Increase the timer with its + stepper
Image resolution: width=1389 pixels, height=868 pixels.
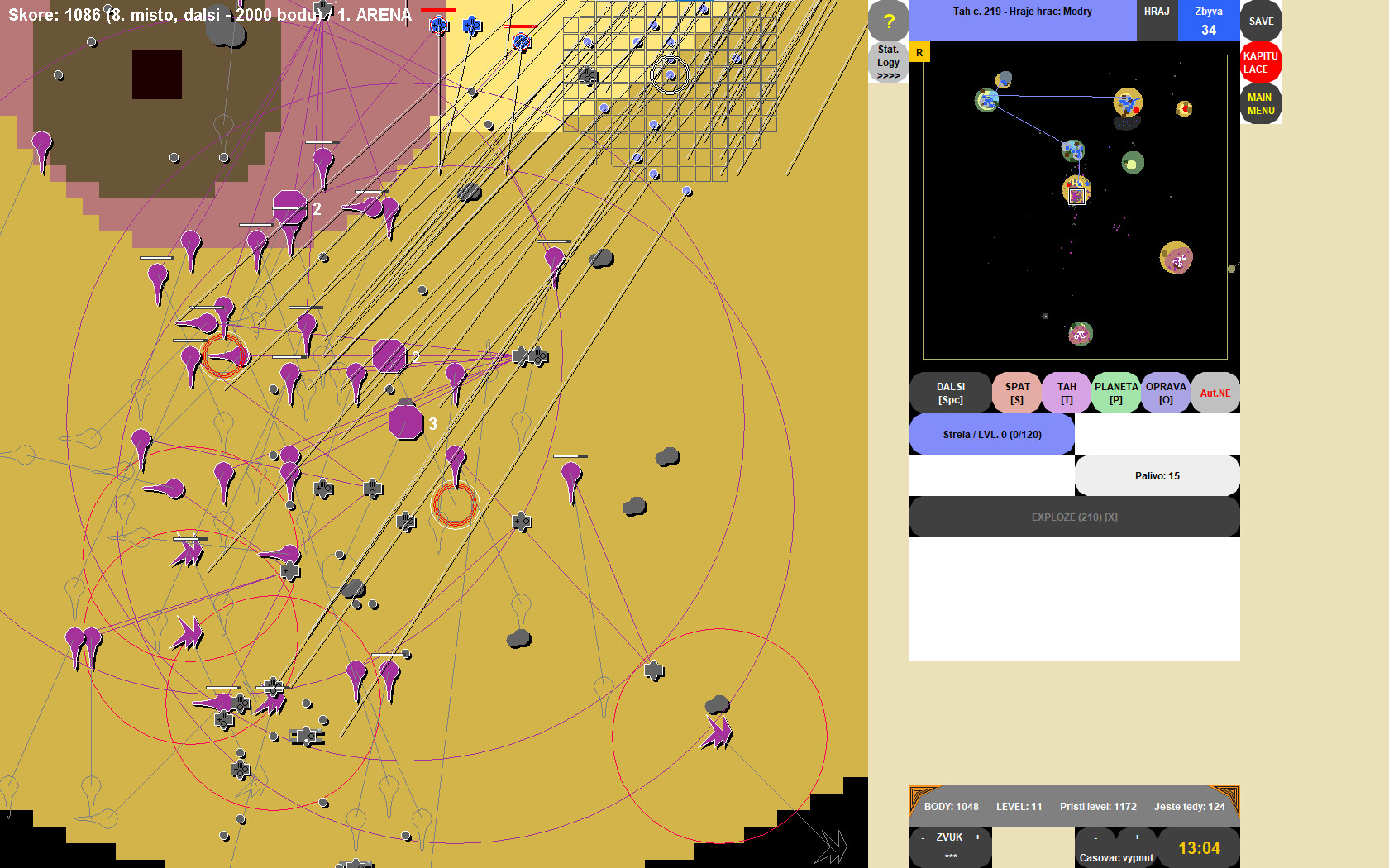[1138, 837]
